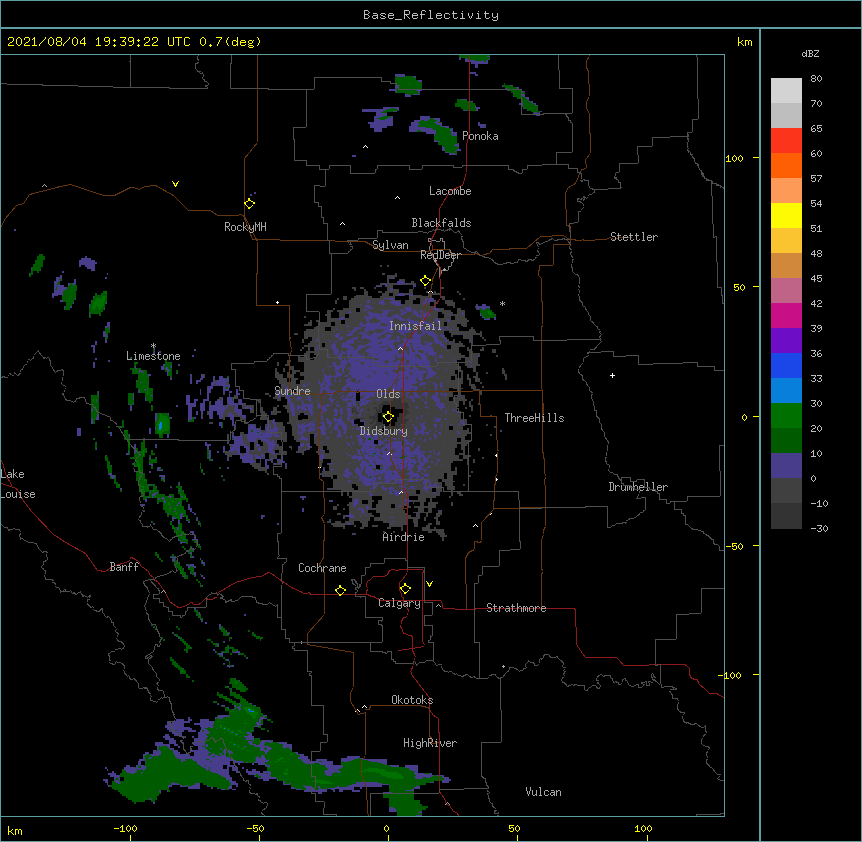The height and width of the screenshot is (842, 862).
Task: Click the 0 tick label on bottom axis
Action: pyautogui.click(x=386, y=829)
